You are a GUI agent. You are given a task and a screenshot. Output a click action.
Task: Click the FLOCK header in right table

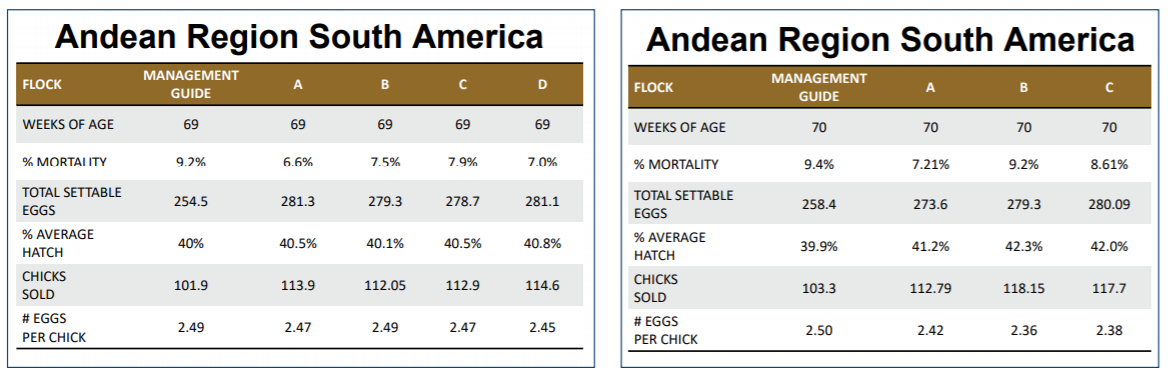click(653, 88)
